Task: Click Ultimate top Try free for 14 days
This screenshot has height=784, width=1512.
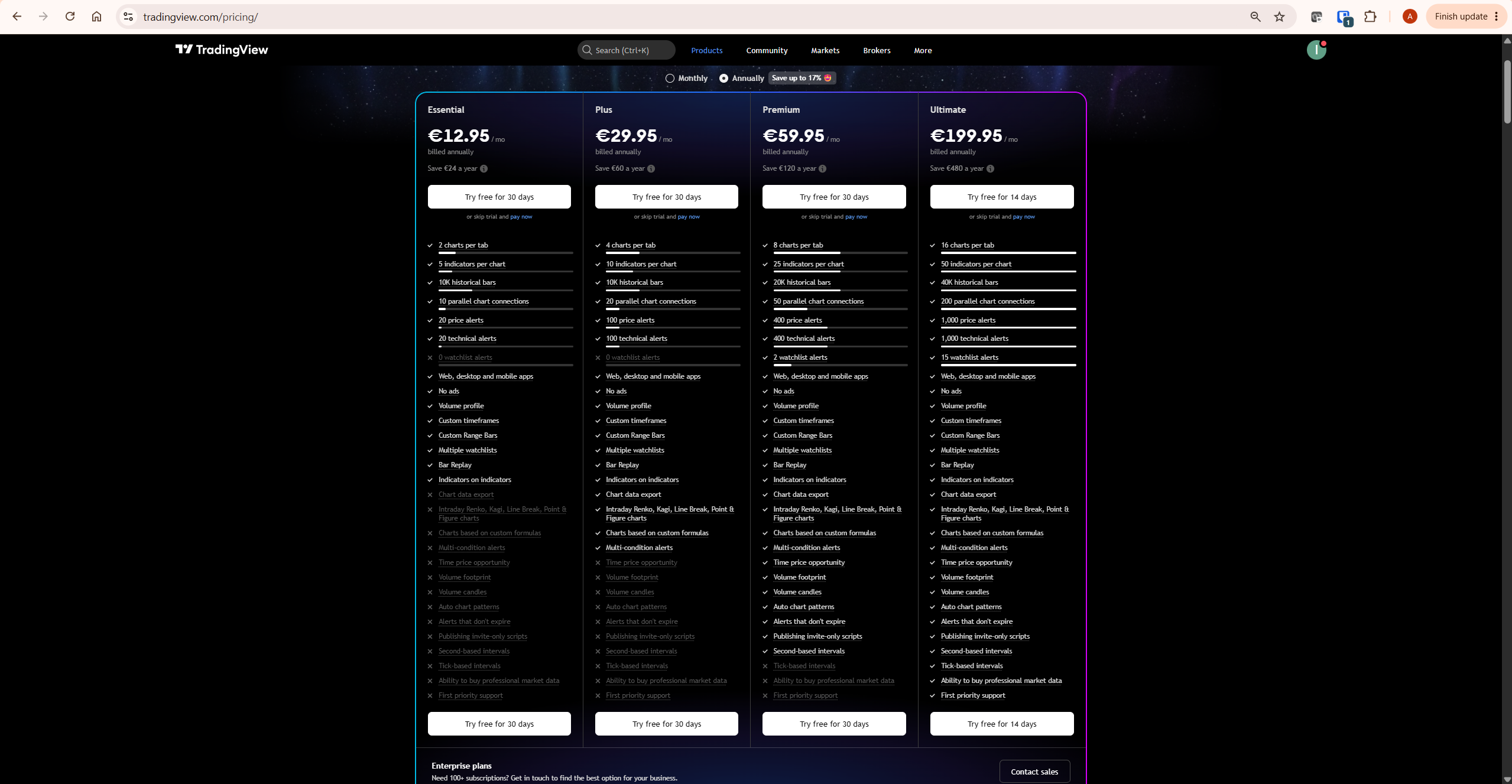Action: [1001, 197]
